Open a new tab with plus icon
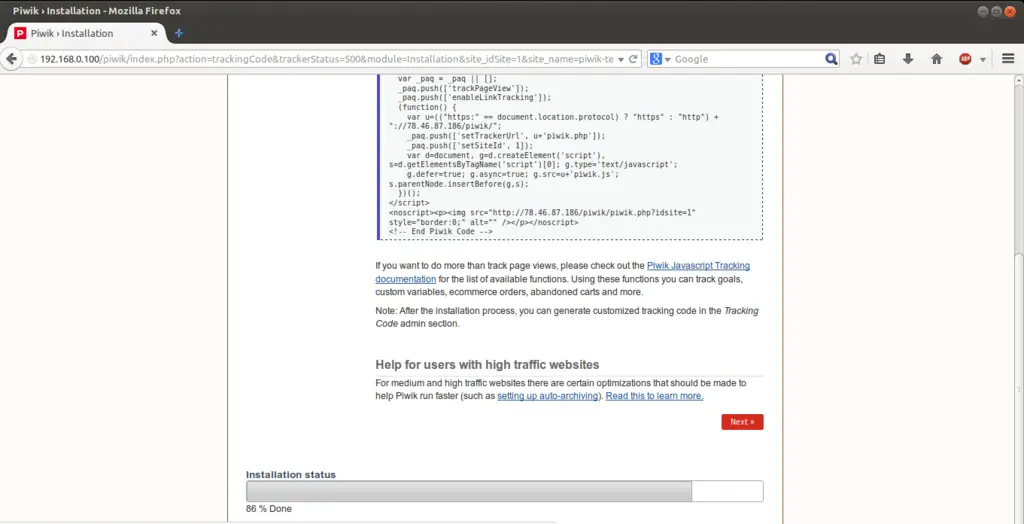Screen dimensions: 1024x524 pyautogui.click(x=179, y=33)
